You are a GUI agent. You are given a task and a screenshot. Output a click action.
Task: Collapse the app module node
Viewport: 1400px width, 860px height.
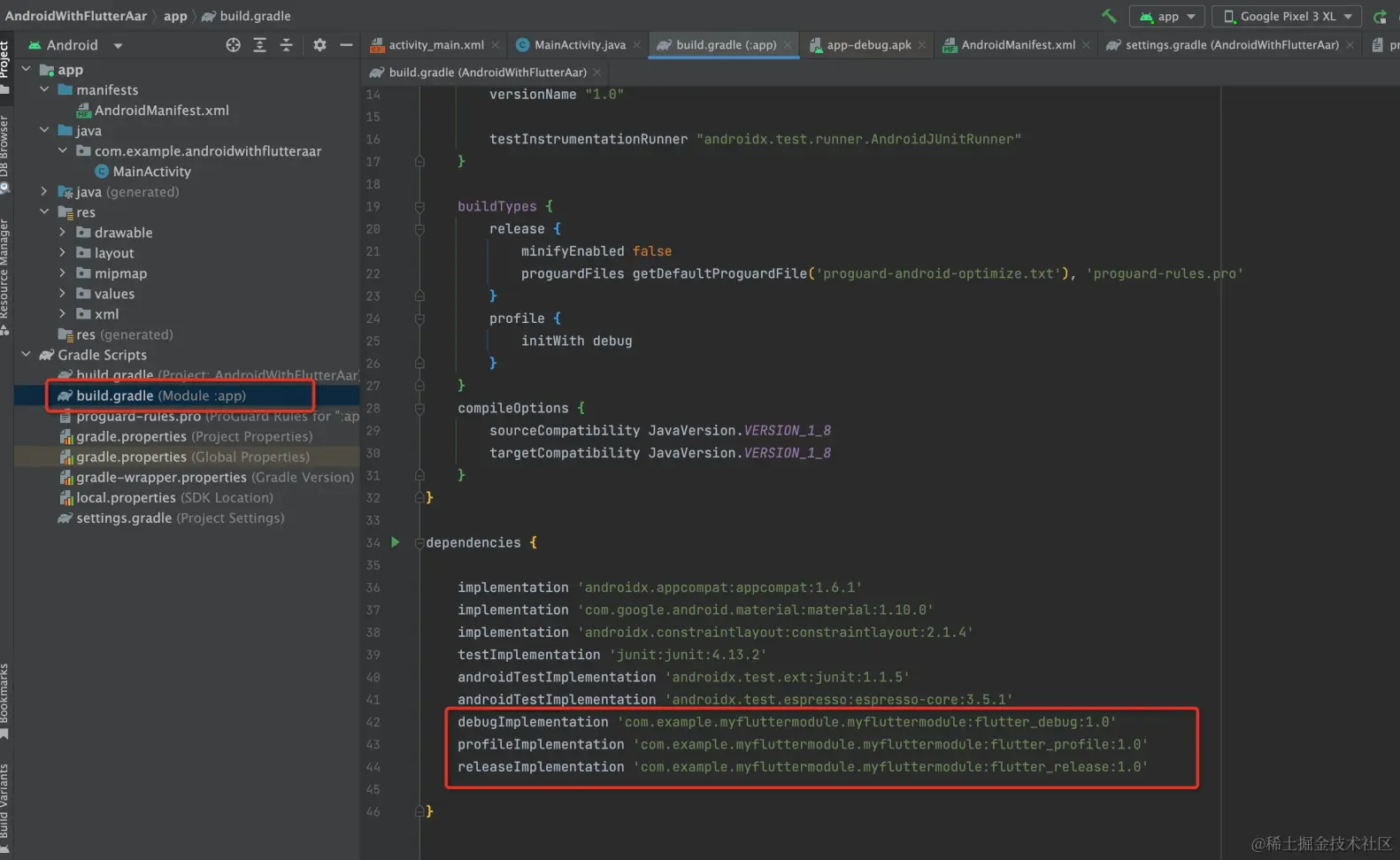pos(26,69)
